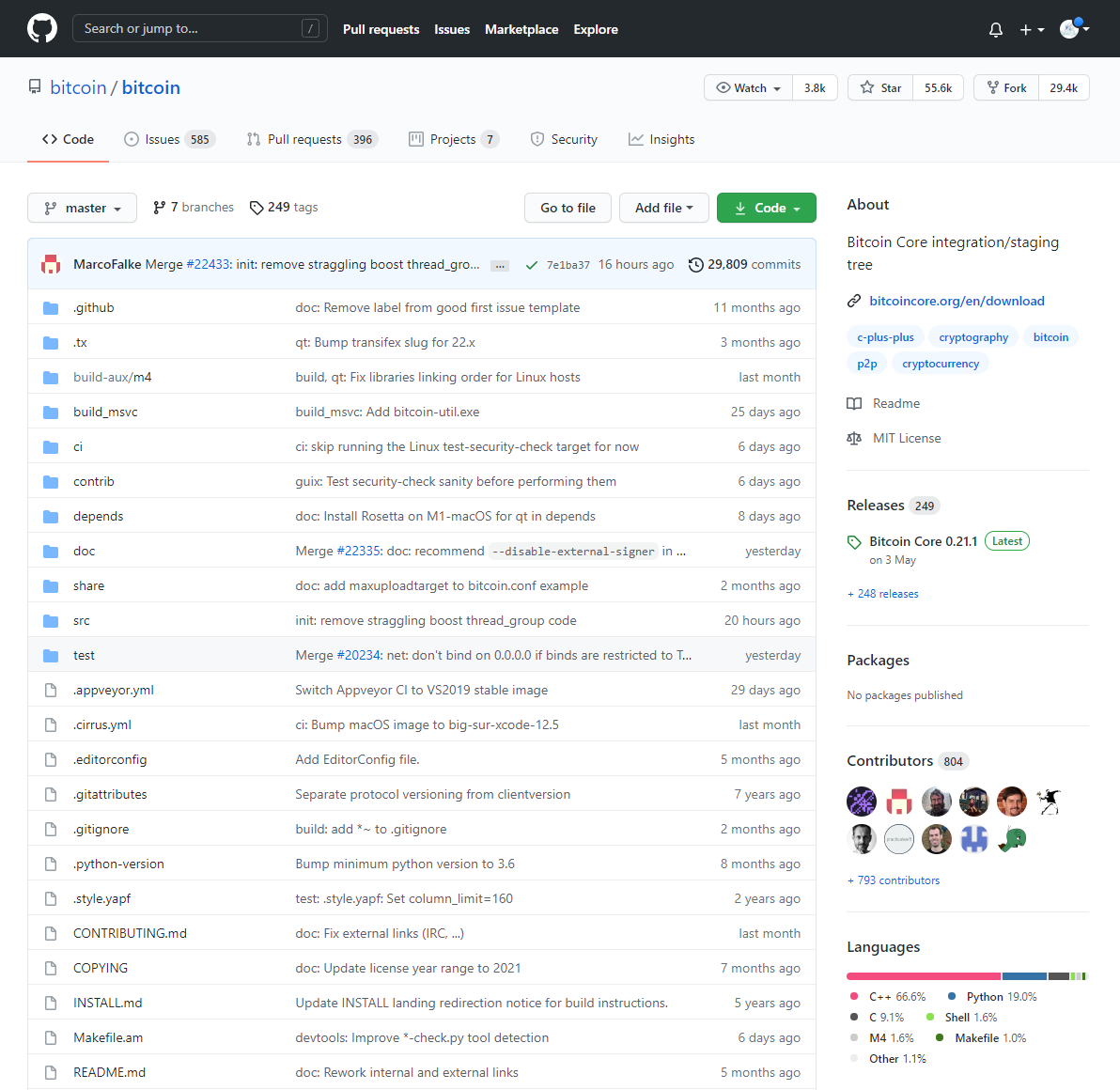This screenshot has height=1090, width=1120.
Task: Click Marketplace in the top navigation
Action: click(x=521, y=29)
